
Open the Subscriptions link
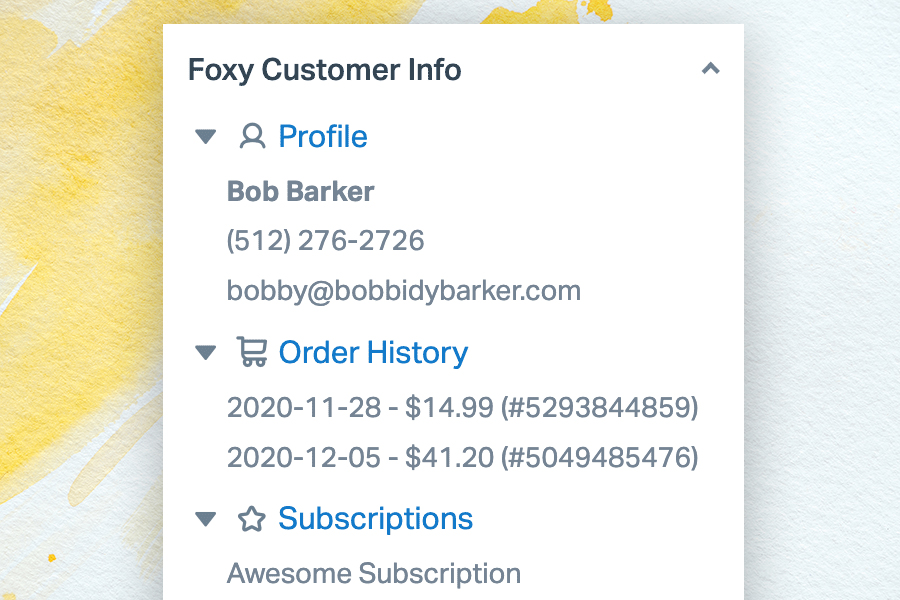(375, 519)
